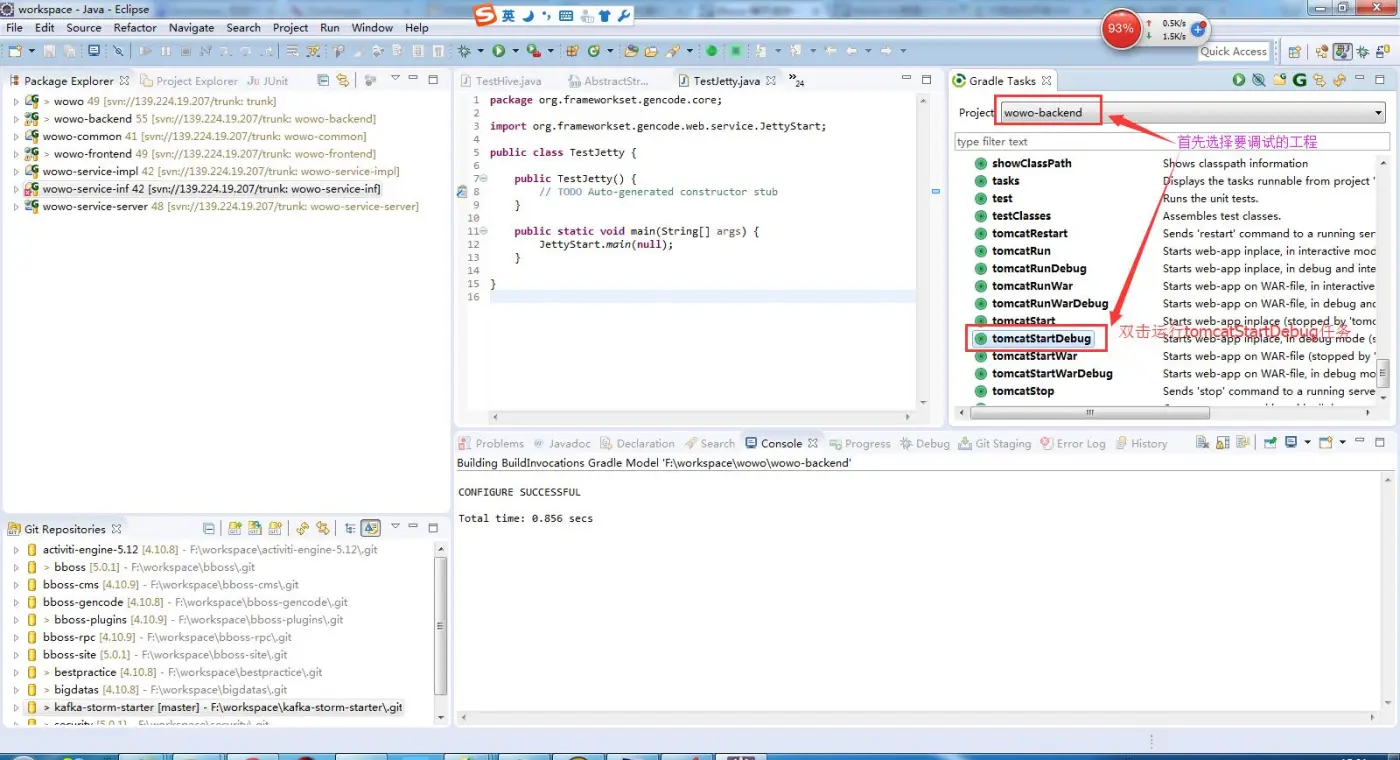This screenshot has height=760, width=1400.
Task: Select the tomcatStop task
Action: [1022, 391]
